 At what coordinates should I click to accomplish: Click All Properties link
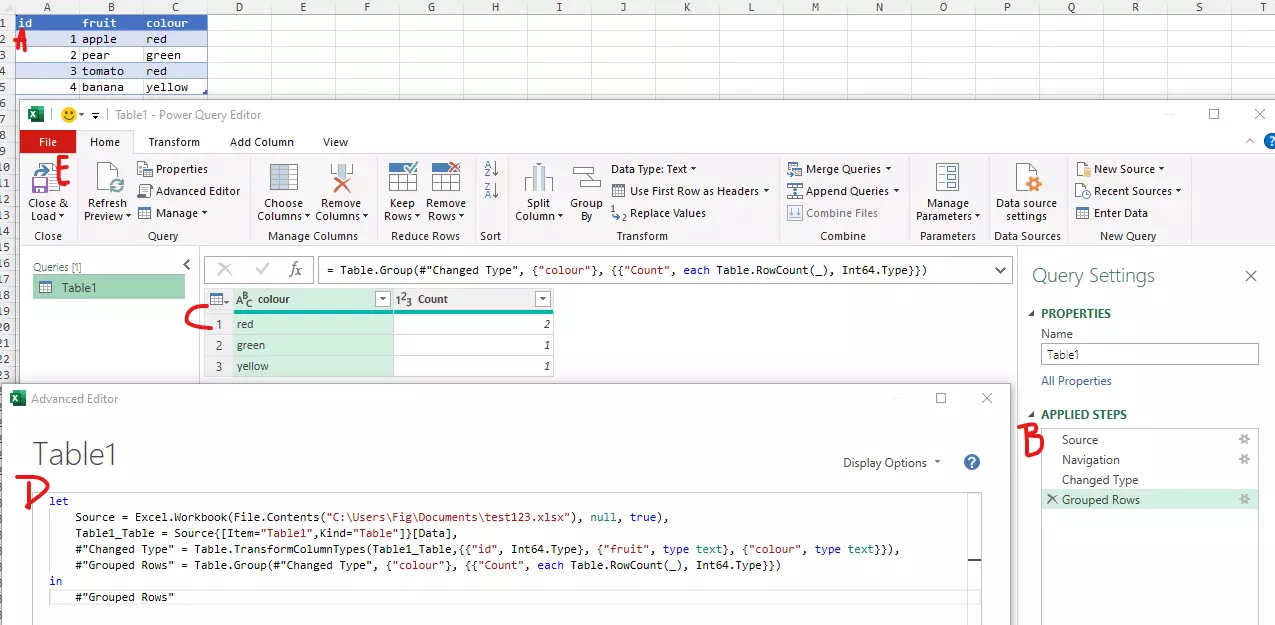pos(1076,381)
